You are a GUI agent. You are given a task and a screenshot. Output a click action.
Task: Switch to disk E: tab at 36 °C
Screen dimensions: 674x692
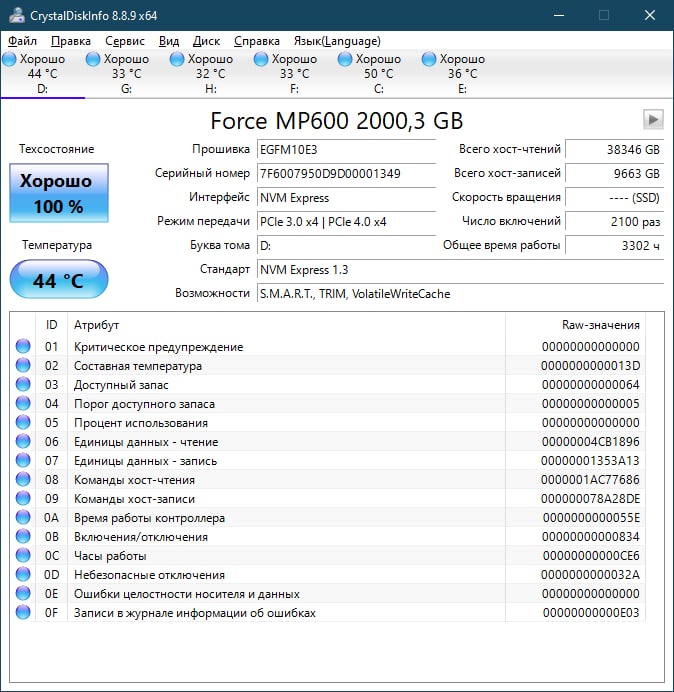pyautogui.click(x=462, y=74)
